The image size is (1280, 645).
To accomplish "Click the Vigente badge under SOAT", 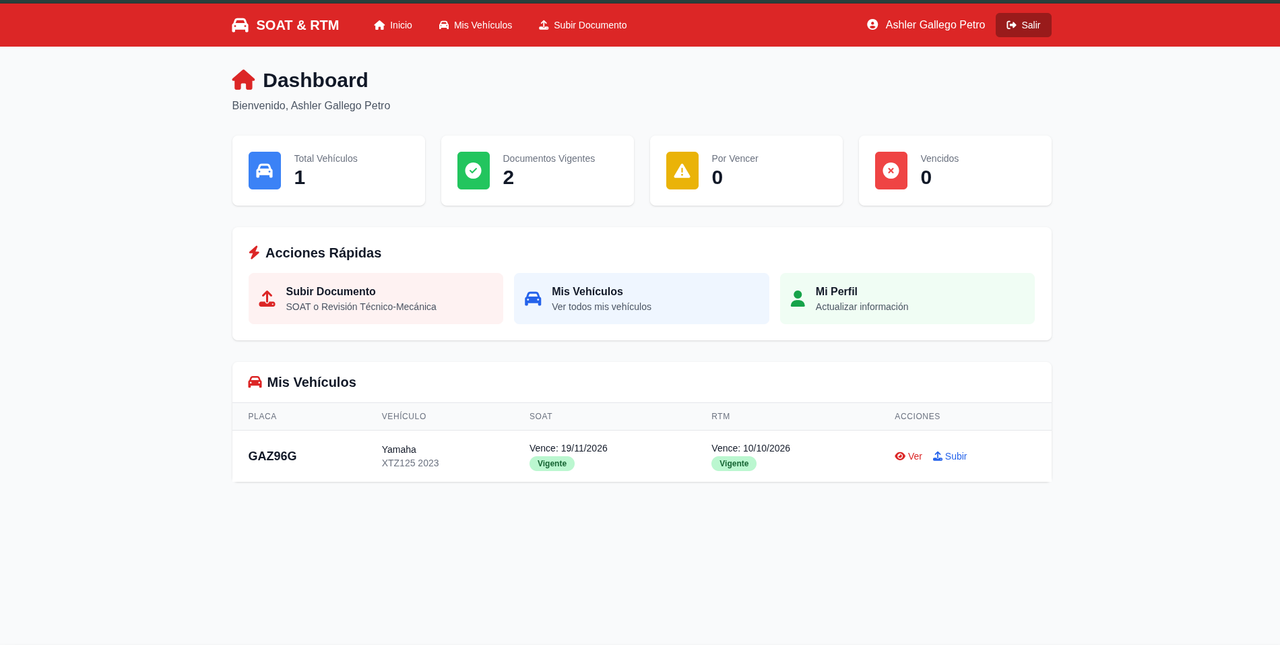I will click(552, 463).
